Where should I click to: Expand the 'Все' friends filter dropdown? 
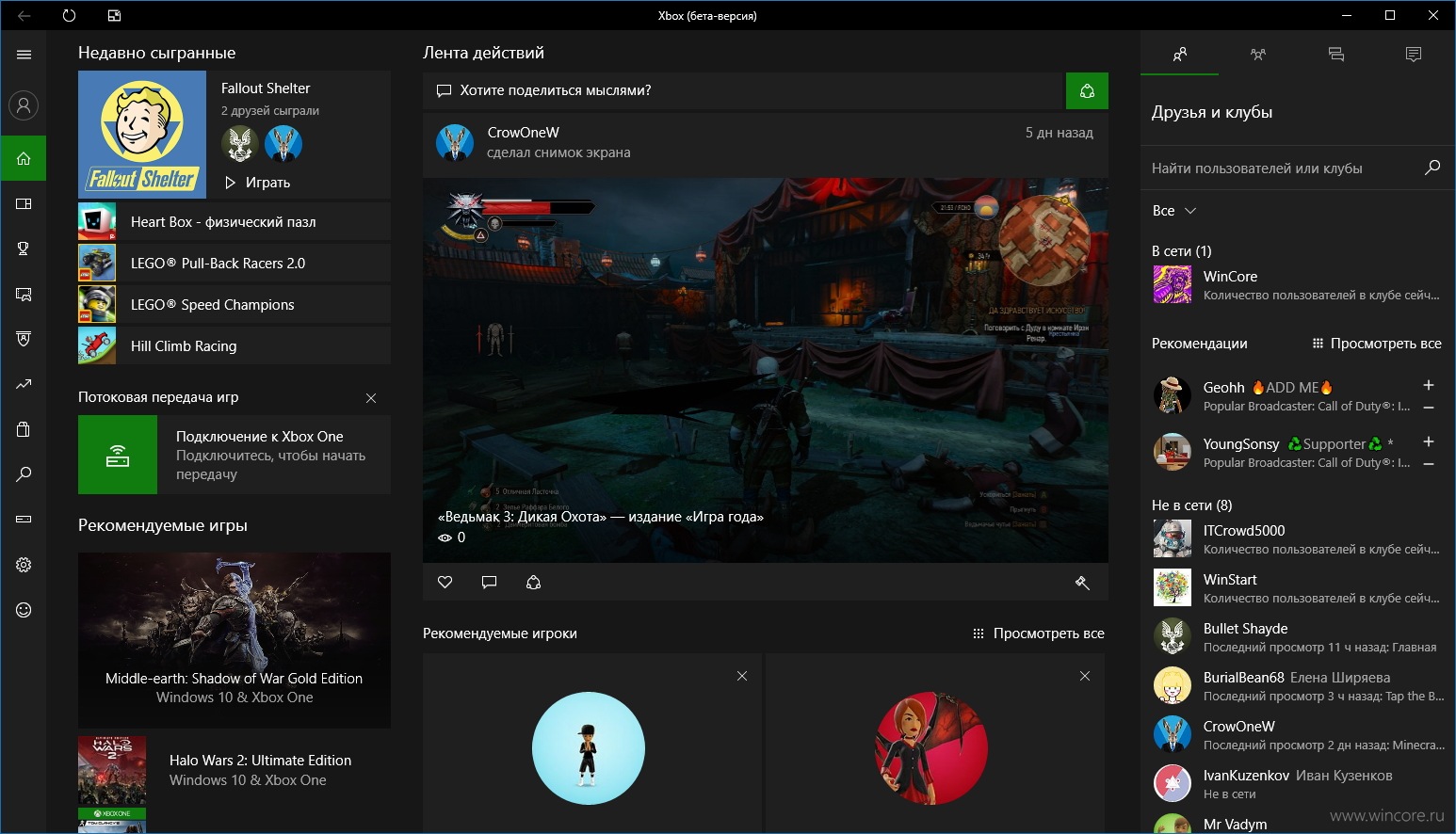click(x=1173, y=211)
